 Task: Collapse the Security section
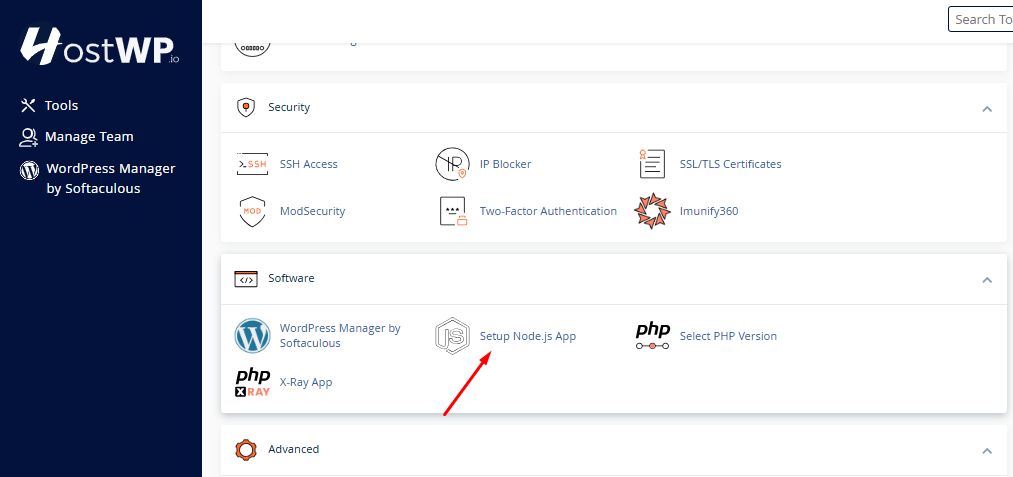987,109
